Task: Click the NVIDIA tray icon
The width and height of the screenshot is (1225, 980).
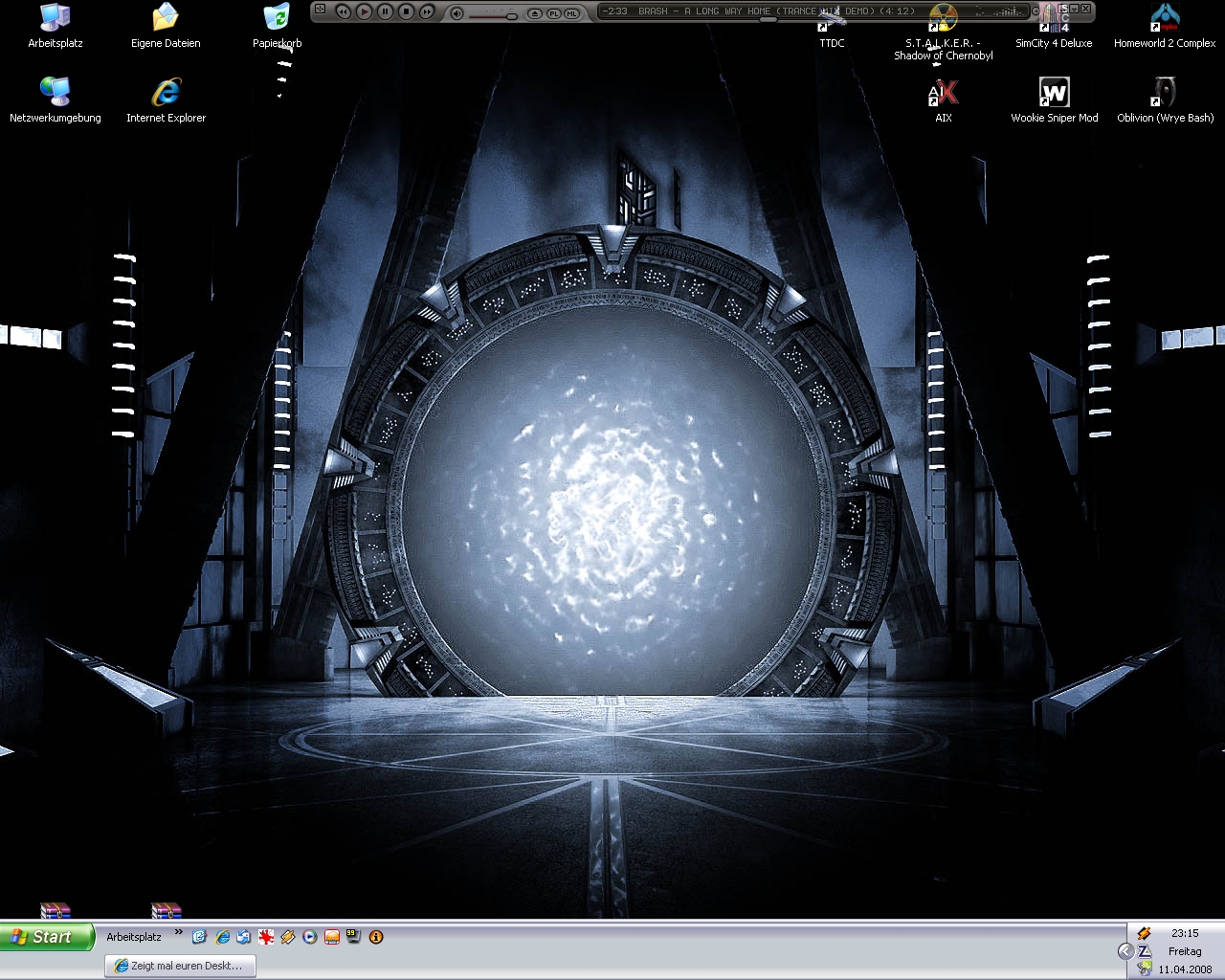Action: [x=1144, y=969]
